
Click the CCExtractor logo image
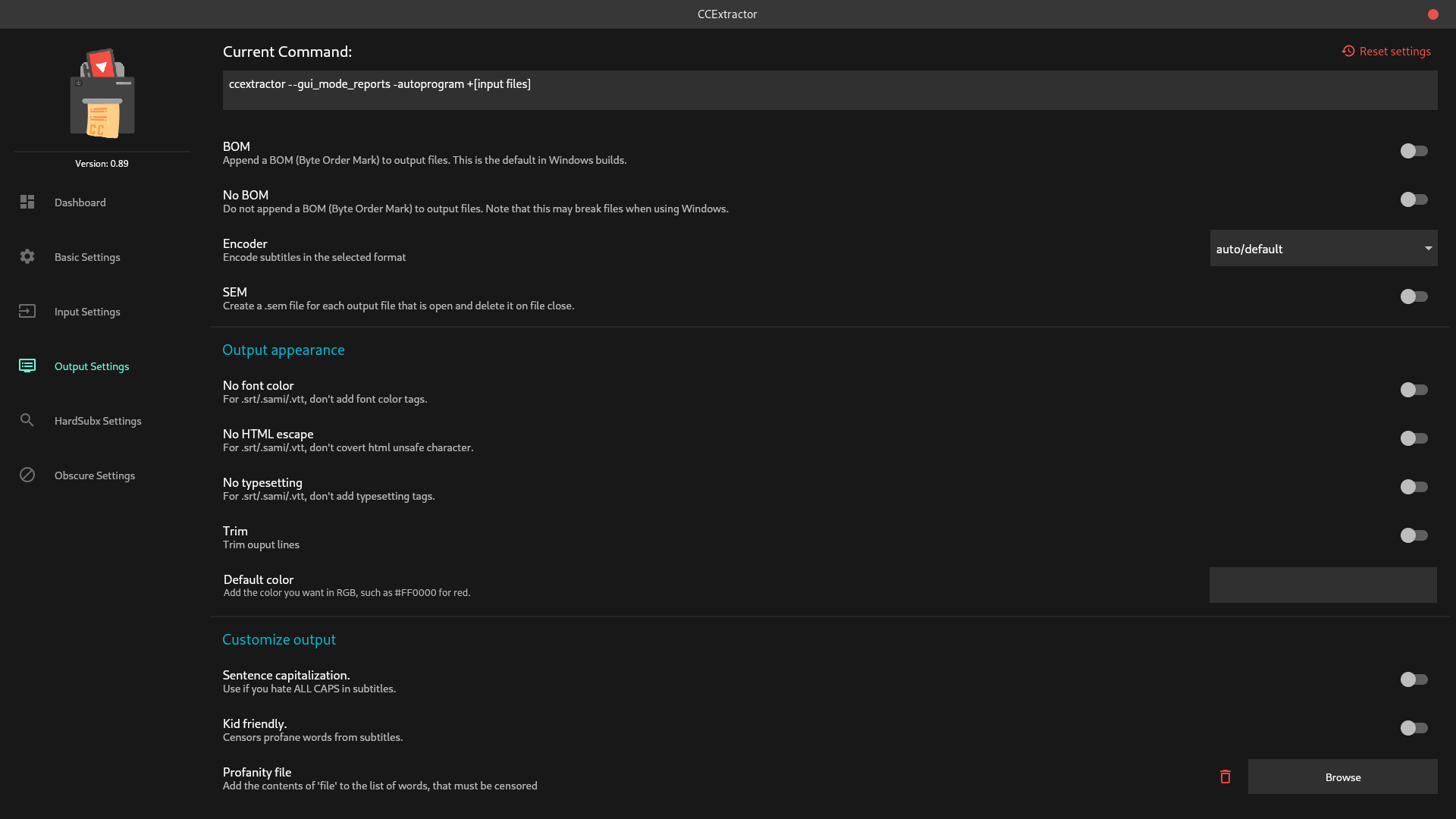pyautogui.click(x=102, y=93)
